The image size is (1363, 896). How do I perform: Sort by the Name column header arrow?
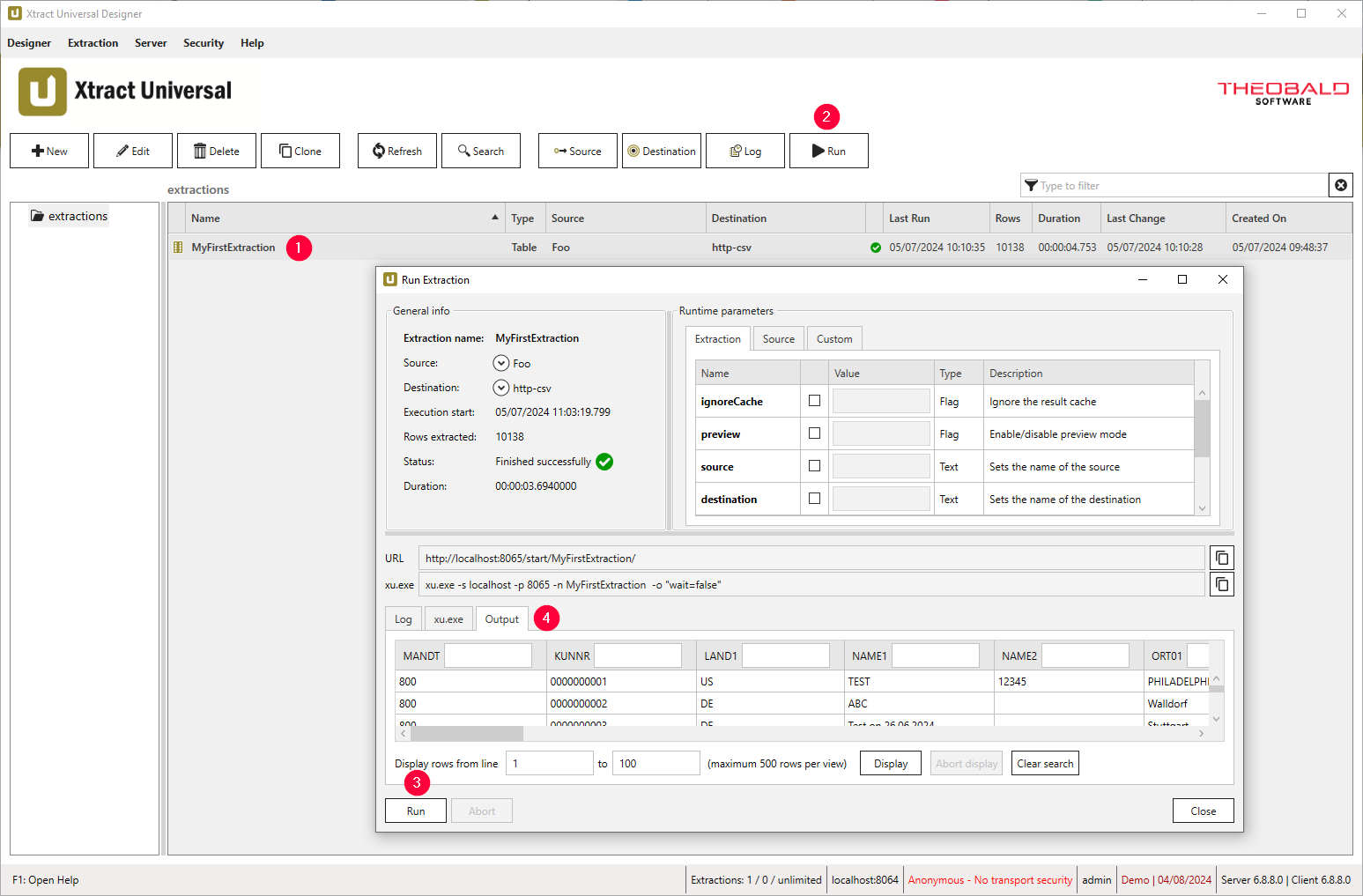(x=495, y=218)
